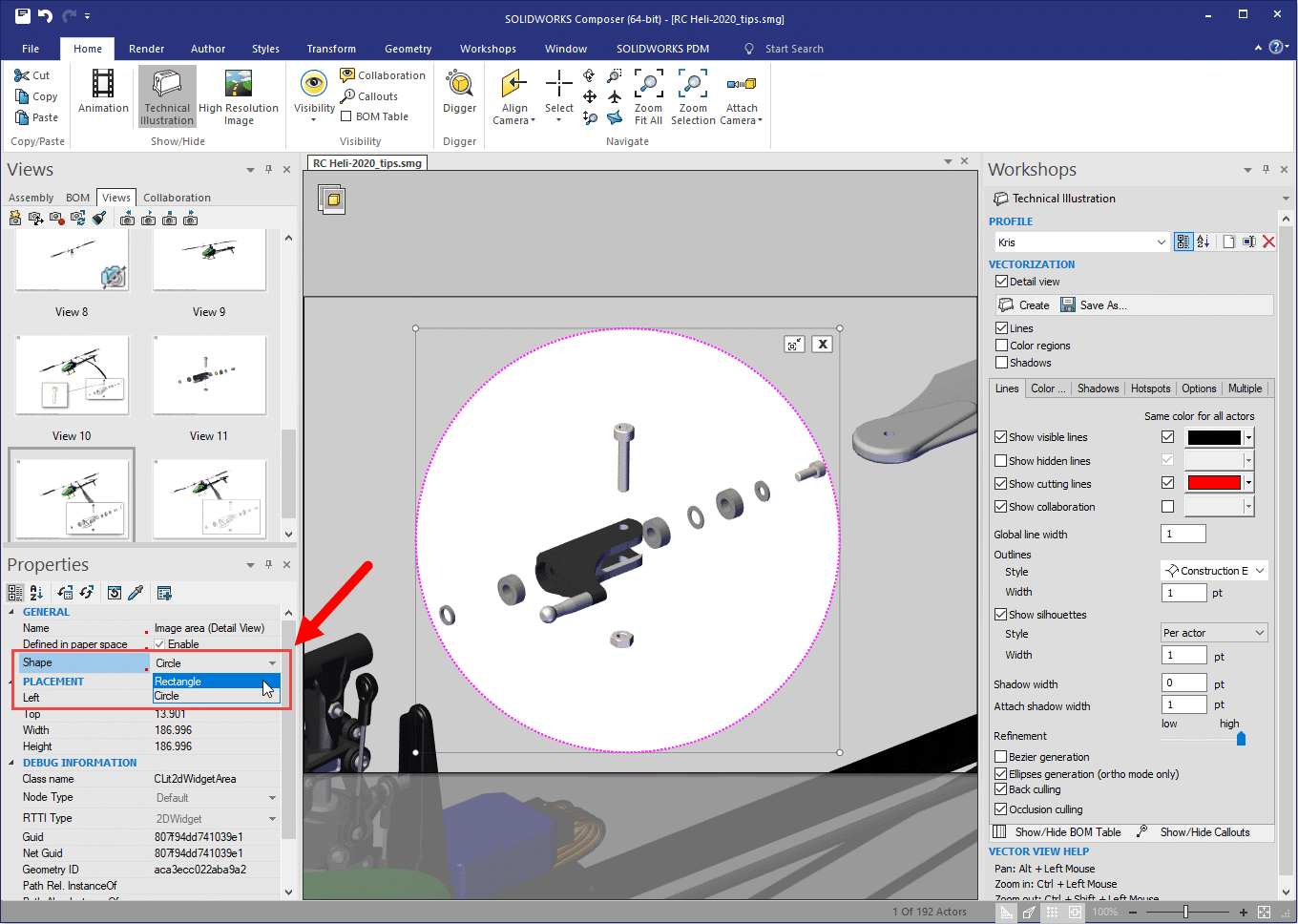
Task: Enable the Shadows checkbox
Action: (1001, 363)
